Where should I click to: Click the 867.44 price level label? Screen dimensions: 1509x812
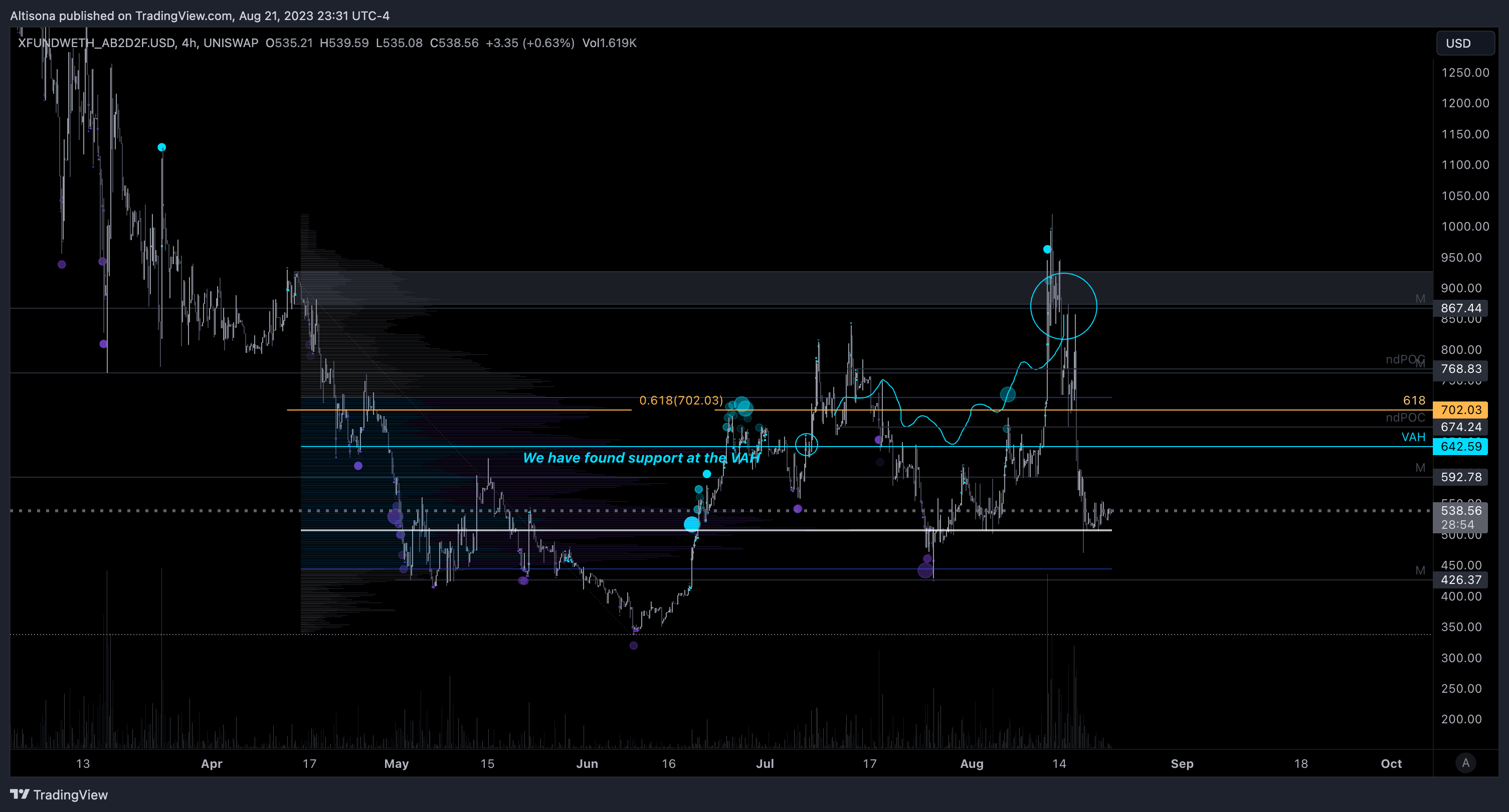[x=1461, y=308]
